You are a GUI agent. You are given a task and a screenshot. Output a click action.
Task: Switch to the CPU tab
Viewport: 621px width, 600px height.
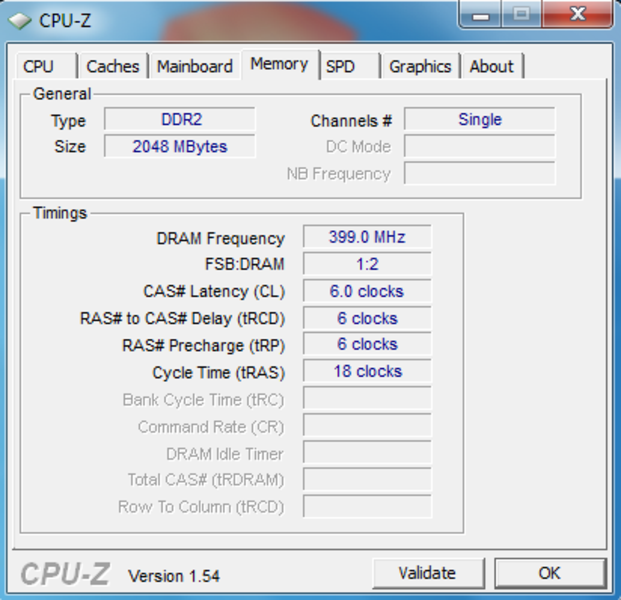click(46, 66)
